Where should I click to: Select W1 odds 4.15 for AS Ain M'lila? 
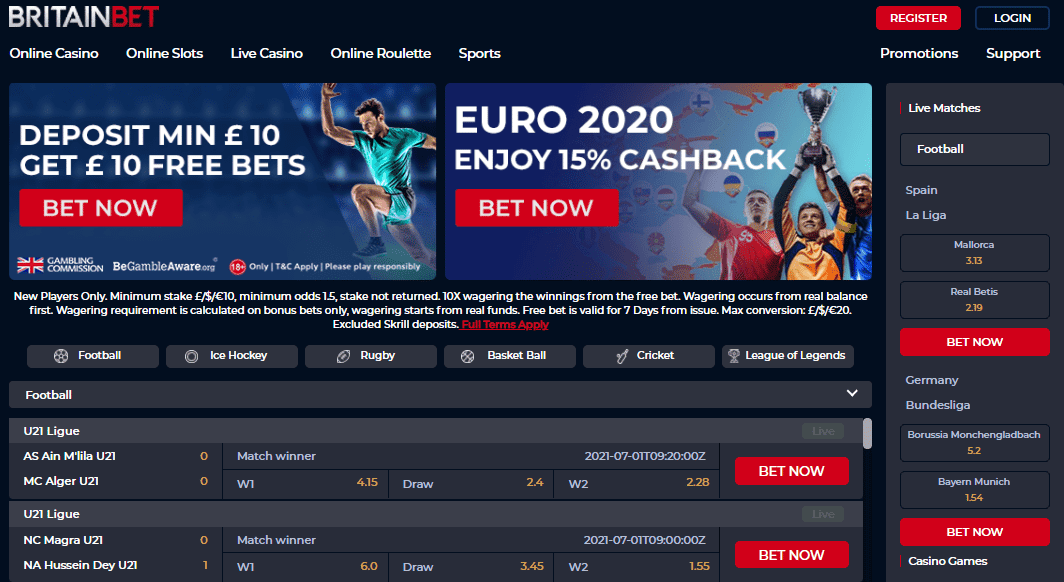[305, 484]
